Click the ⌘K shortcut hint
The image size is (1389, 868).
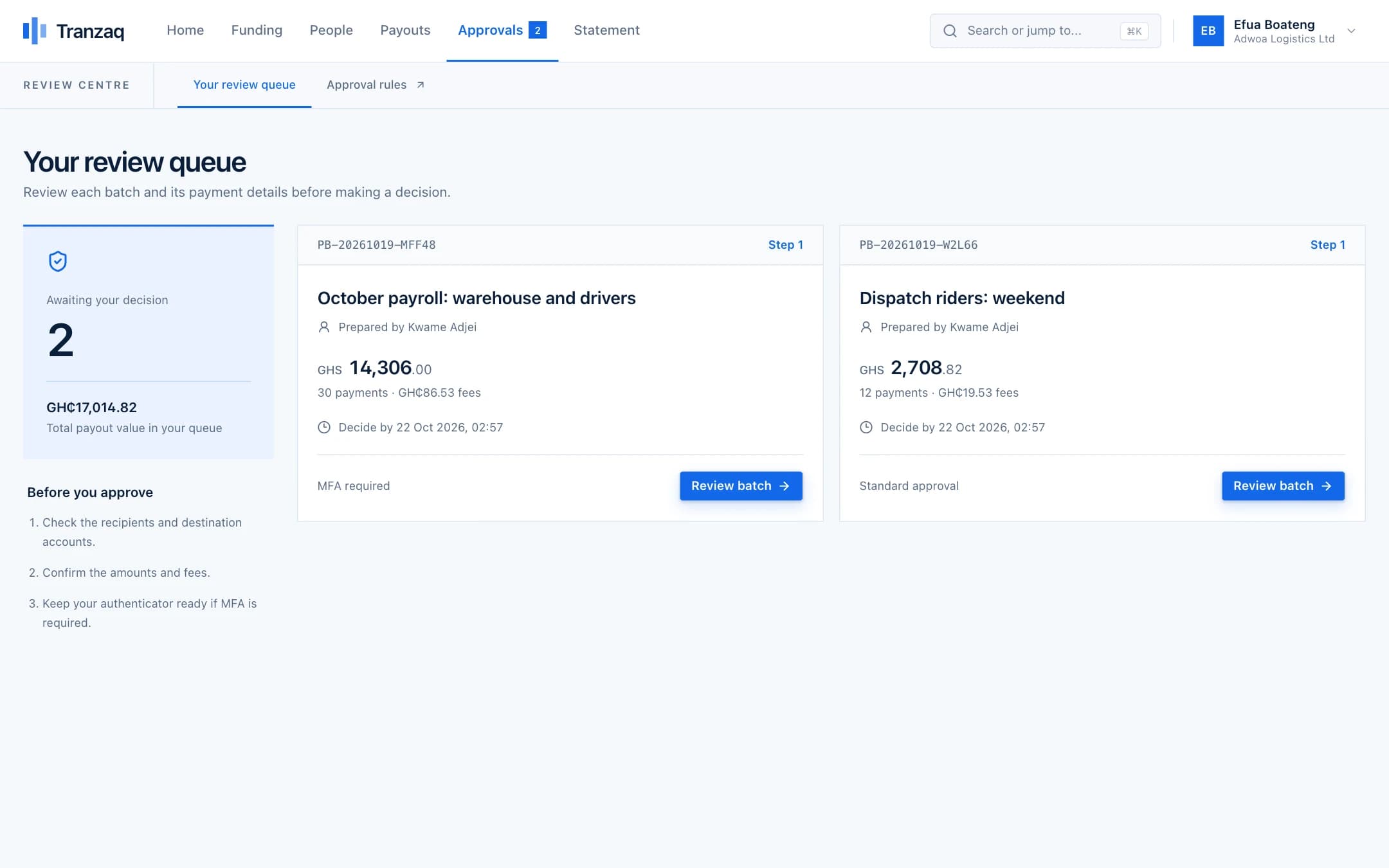click(x=1134, y=31)
